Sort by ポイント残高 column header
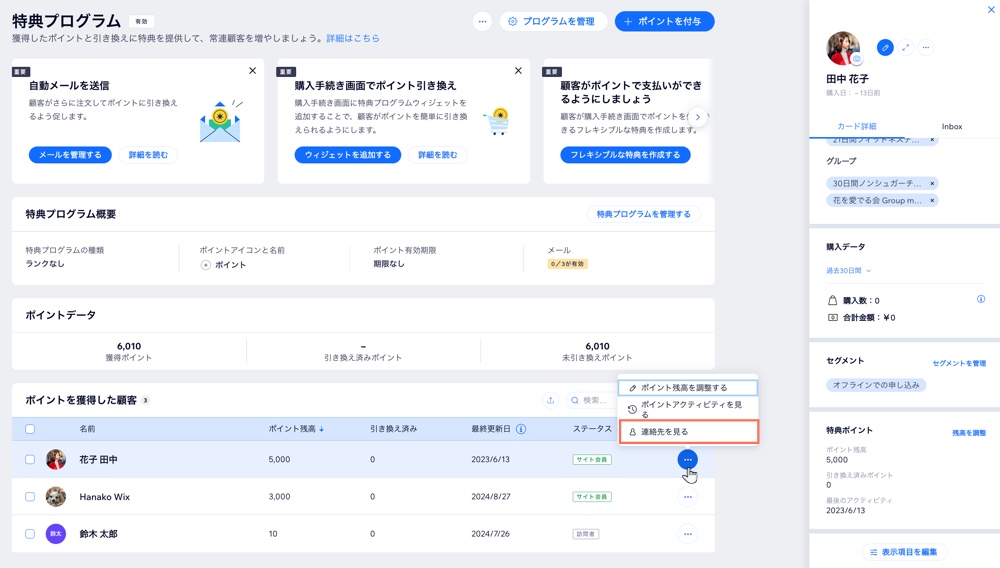1000x568 pixels. tap(296, 429)
